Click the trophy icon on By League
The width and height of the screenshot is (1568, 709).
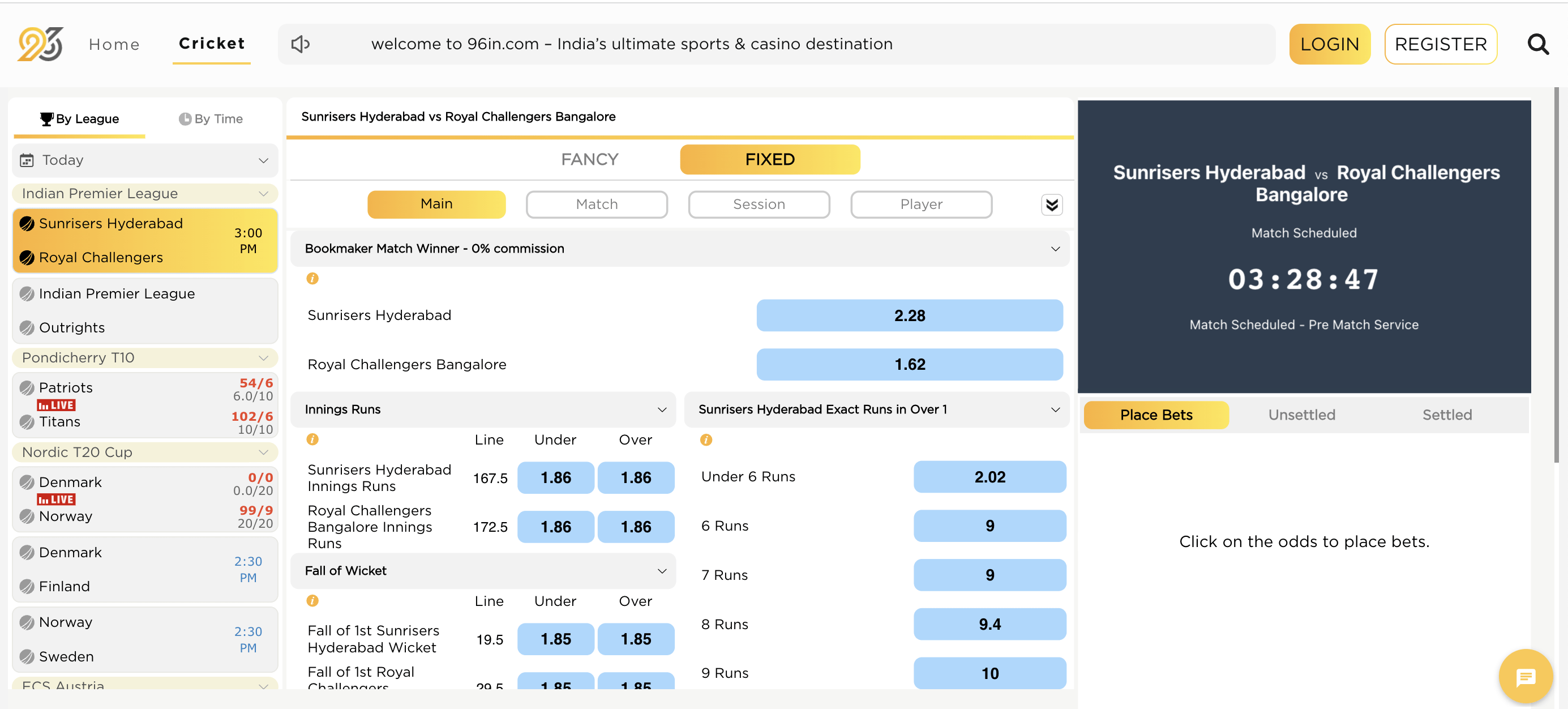tap(46, 119)
